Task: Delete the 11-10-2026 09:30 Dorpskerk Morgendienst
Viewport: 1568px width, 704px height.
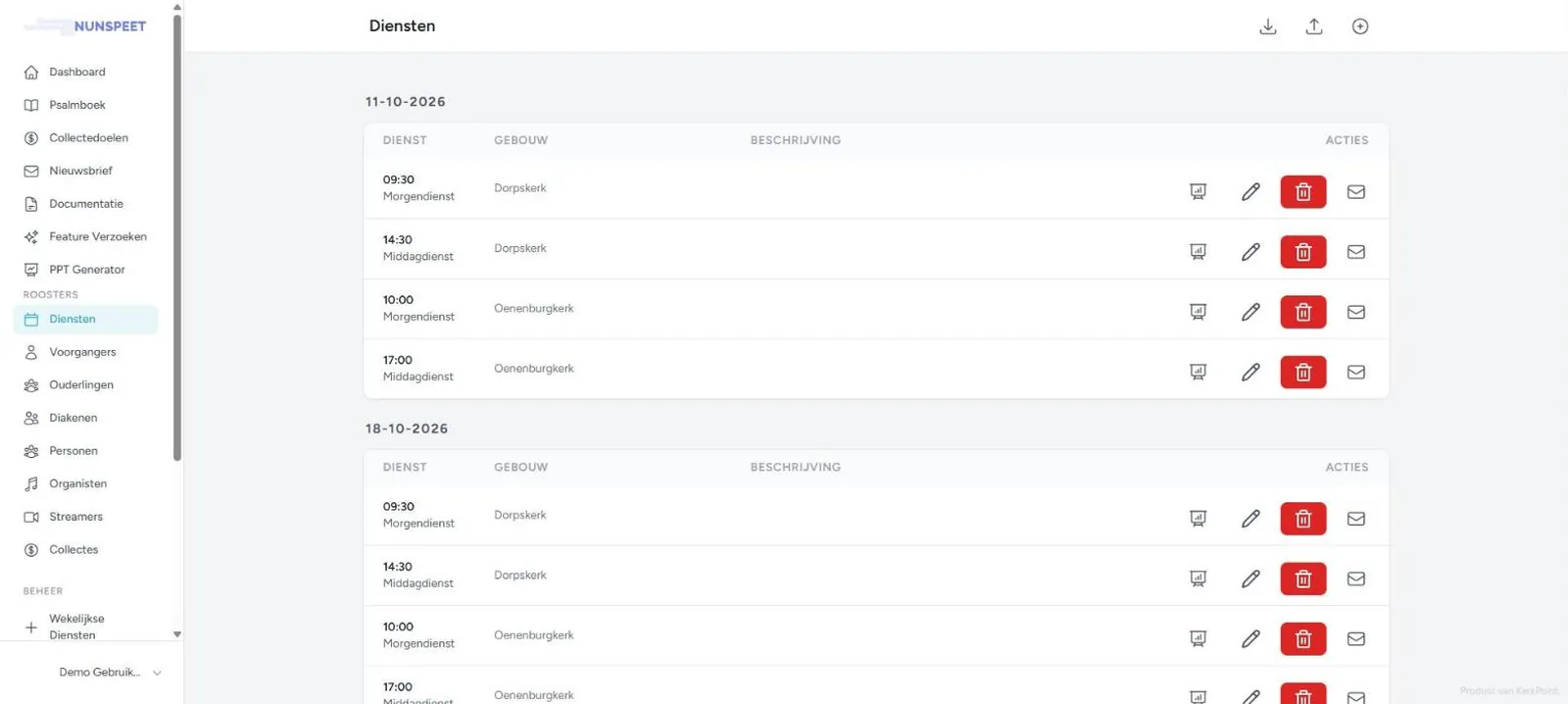Action: pos(1303,192)
